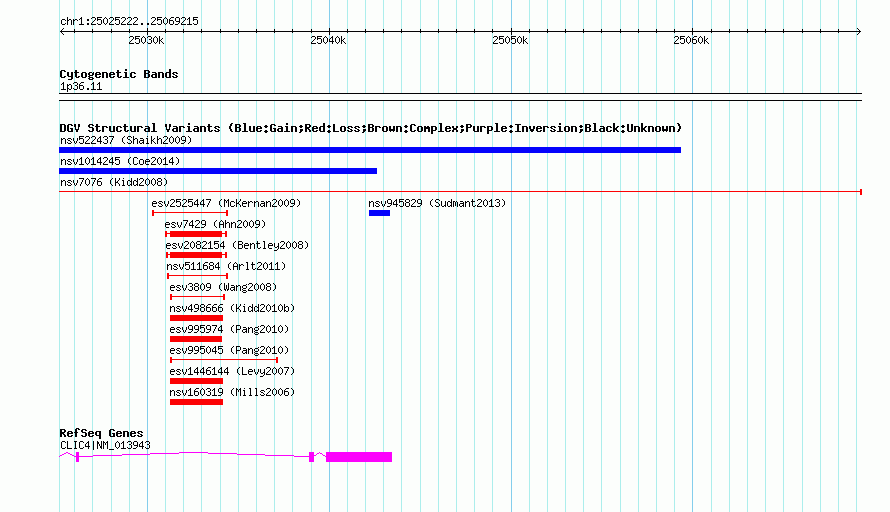Click the nsv522437 (Shaikh2009) variant label

point(126,140)
